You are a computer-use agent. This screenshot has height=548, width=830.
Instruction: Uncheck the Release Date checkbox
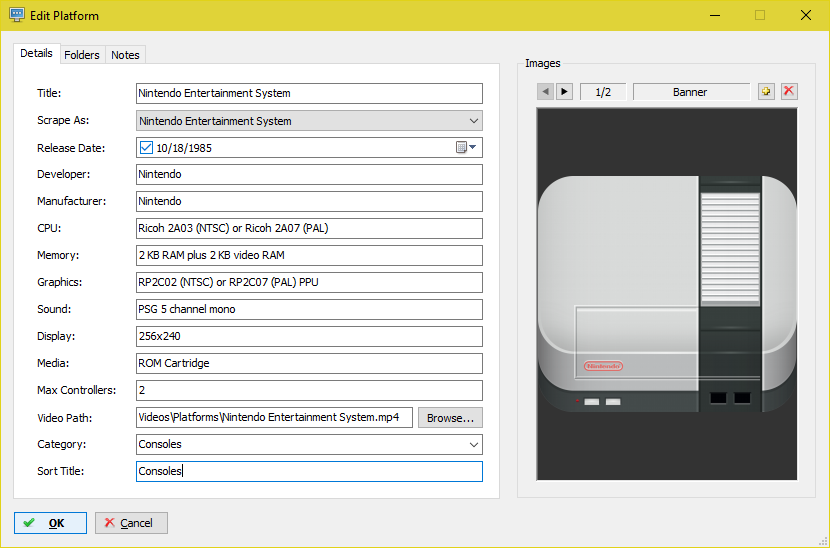146,148
